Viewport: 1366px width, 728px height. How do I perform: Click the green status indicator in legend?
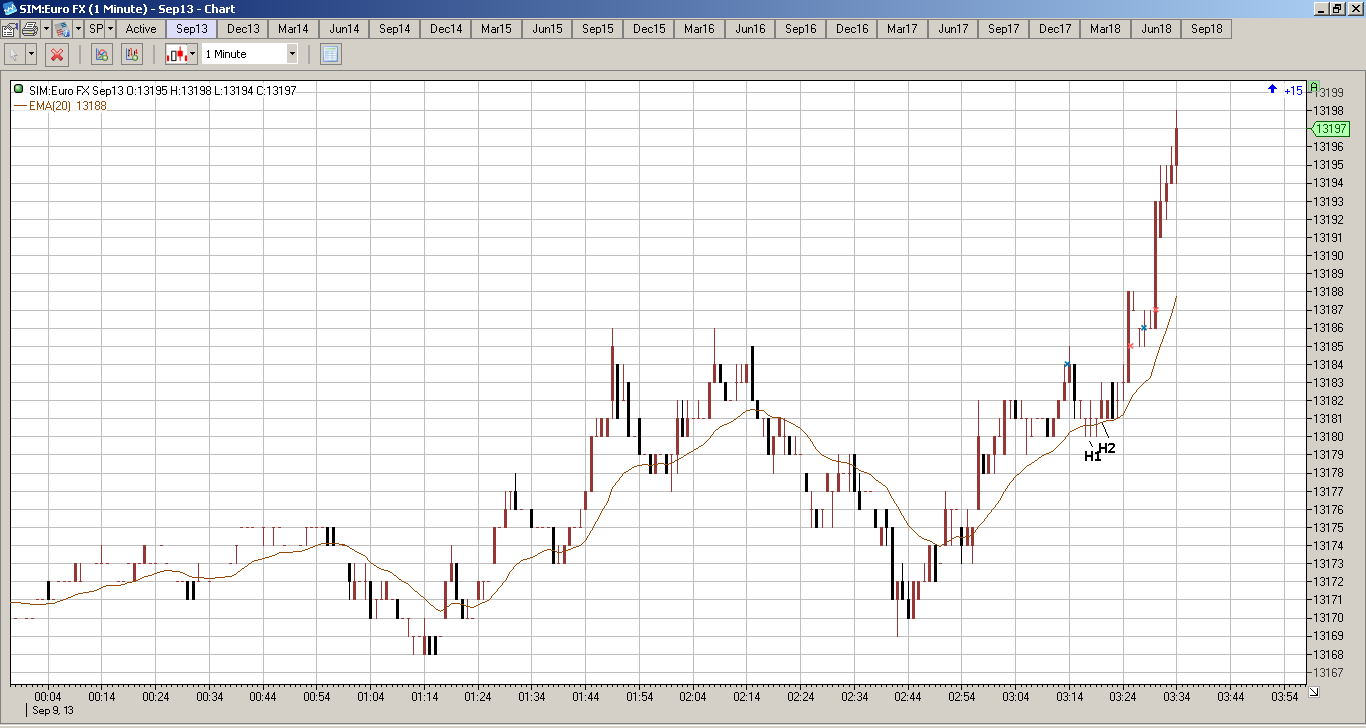coord(18,89)
